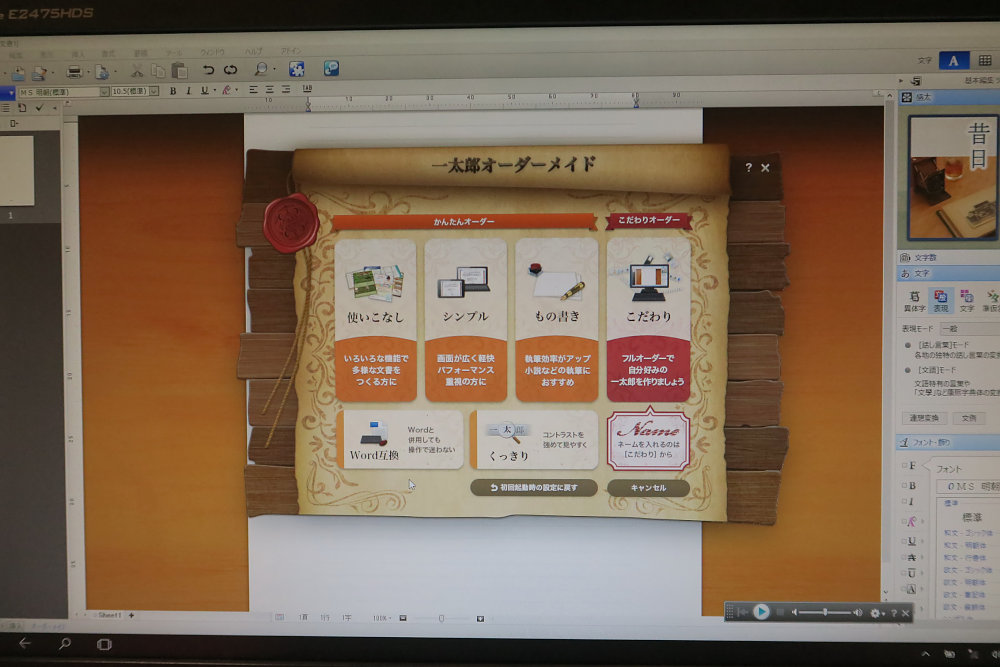Open help in the Order Made dialog
The width and height of the screenshot is (1000, 667).
click(749, 167)
